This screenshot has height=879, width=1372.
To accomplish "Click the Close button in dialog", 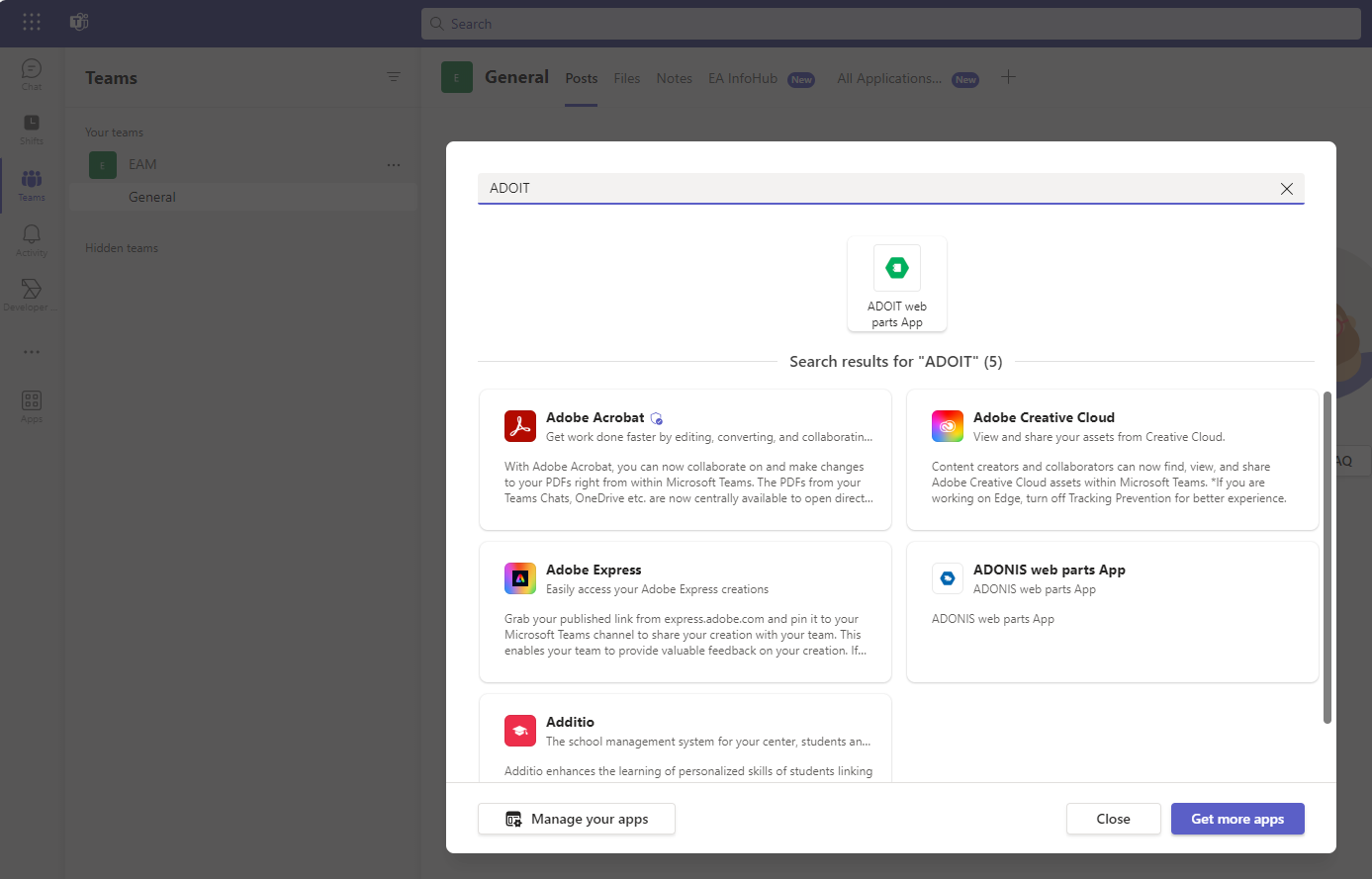I will [1113, 819].
